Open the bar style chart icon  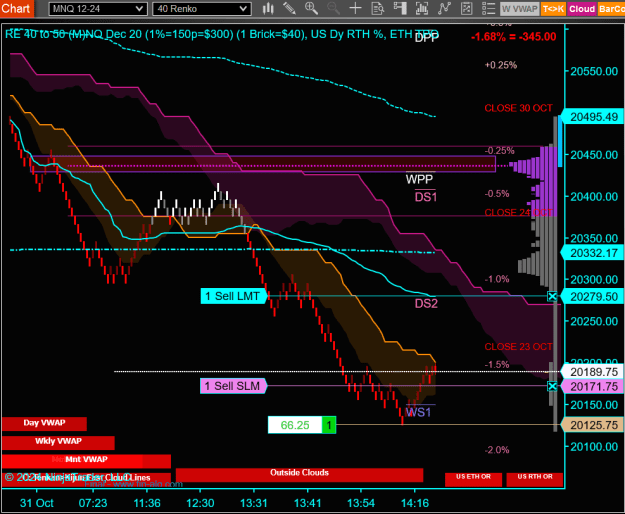click(x=268, y=8)
